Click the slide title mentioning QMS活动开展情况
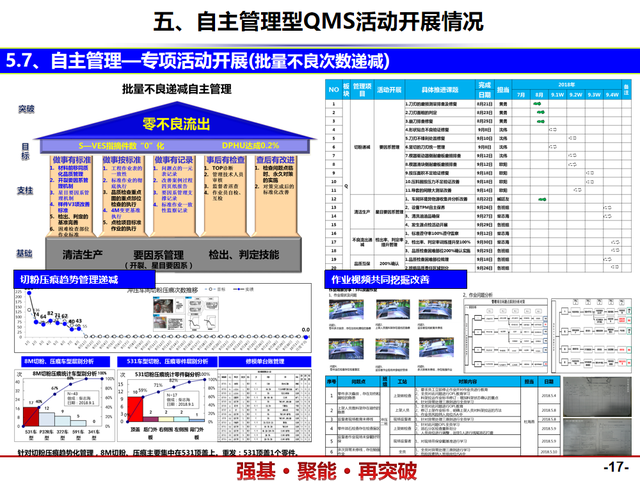Image resolution: width=640 pixels, height=481 pixels. 318,22
